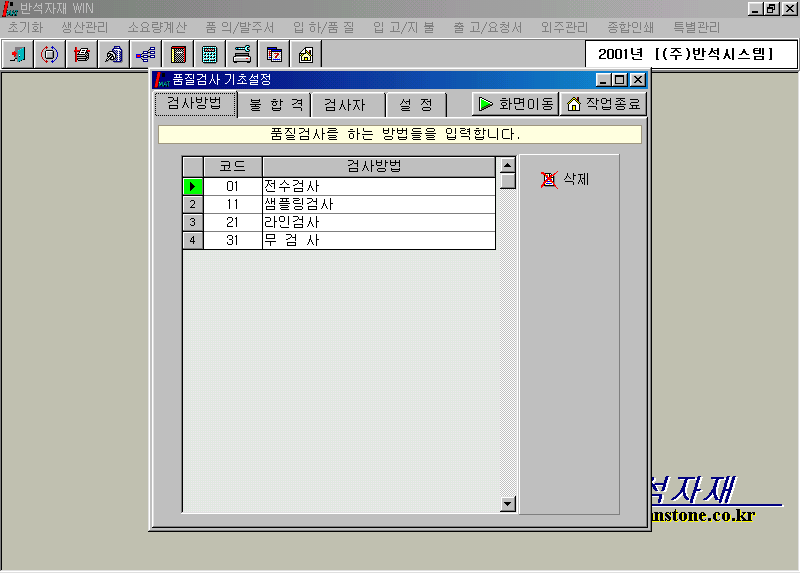Switch to the 불 합 격 tab
Image resolution: width=800 pixels, height=573 pixels.
pos(276,105)
